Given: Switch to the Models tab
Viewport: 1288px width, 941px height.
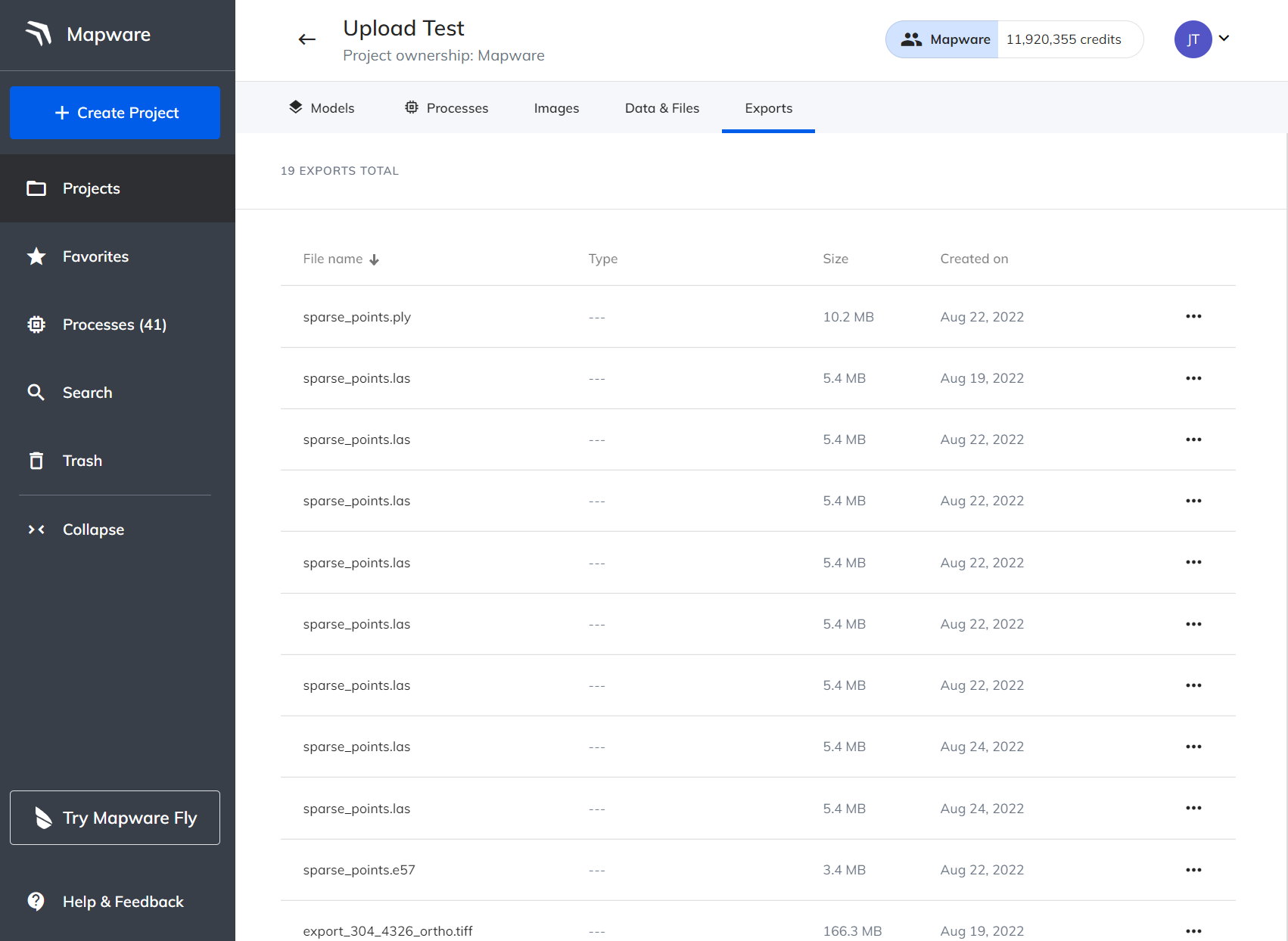Looking at the screenshot, I should point(322,108).
